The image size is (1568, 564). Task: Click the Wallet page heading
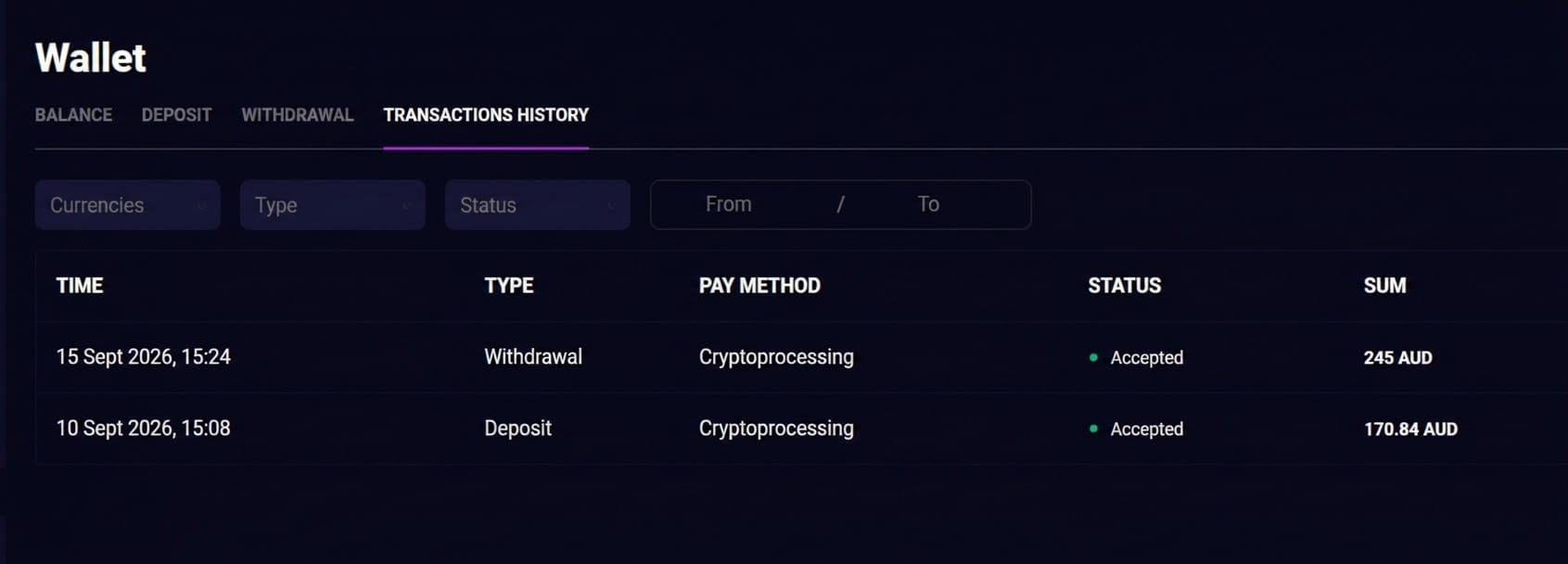pos(91,58)
